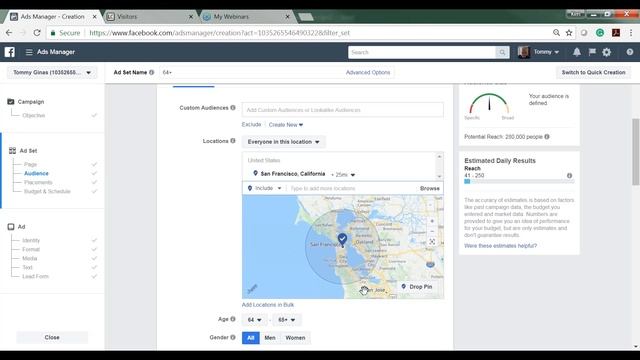This screenshot has height=360, width=640.
Task: Open the notifications bell
Action: (576, 52)
